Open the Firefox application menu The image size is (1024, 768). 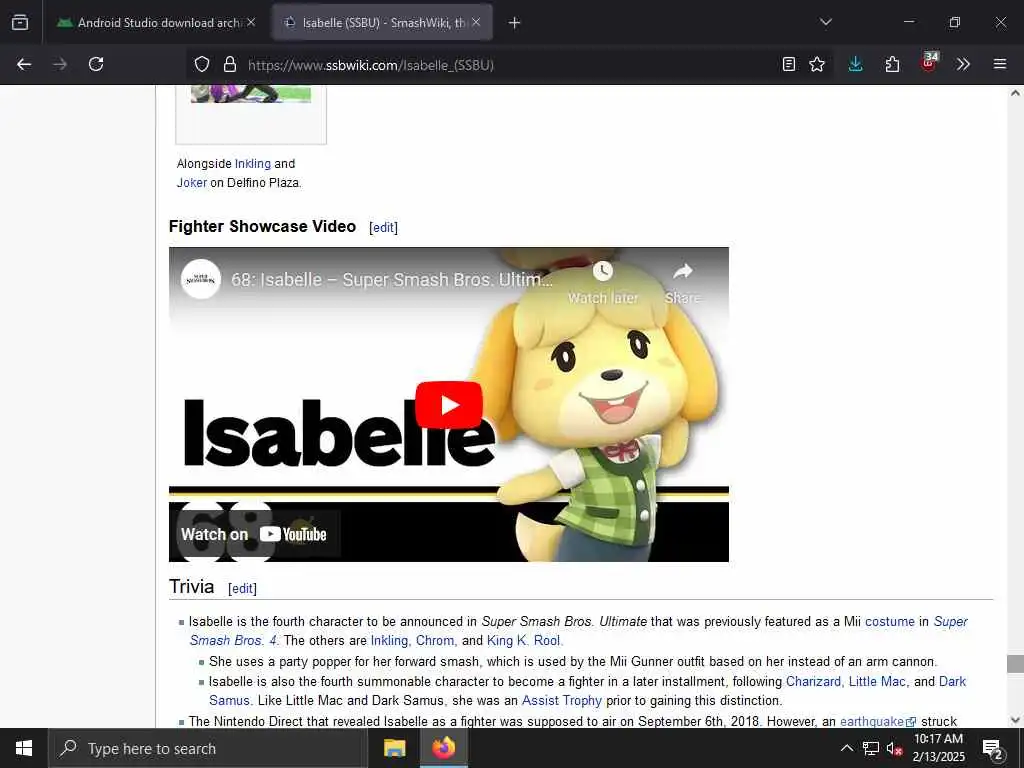click(x=1000, y=64)
